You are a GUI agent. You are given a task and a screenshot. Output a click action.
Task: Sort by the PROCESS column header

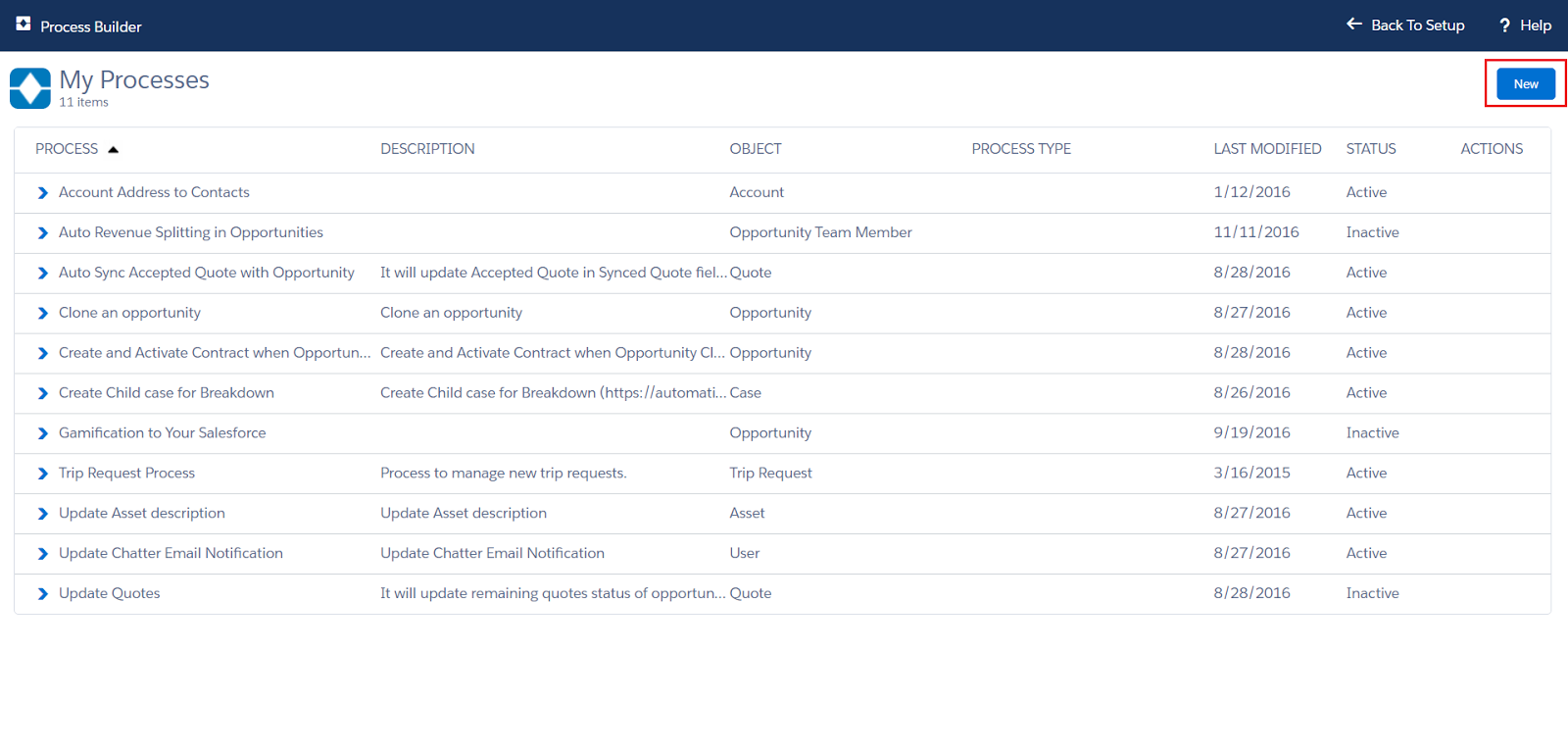click(67, 149)
